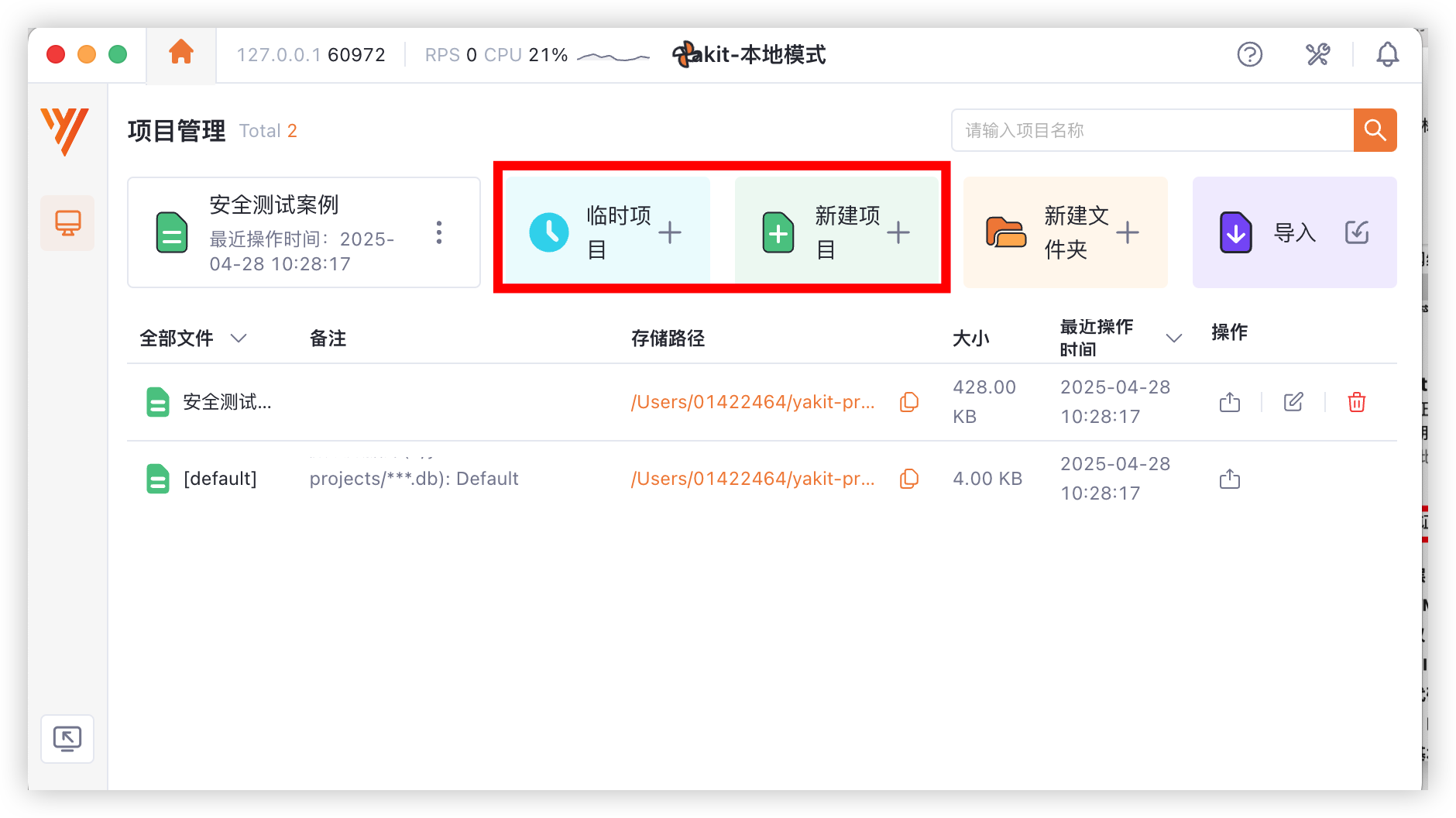Copy the storage path of [default] project
Viewport: 1456px width, 818px height.
tap(908, 479)
